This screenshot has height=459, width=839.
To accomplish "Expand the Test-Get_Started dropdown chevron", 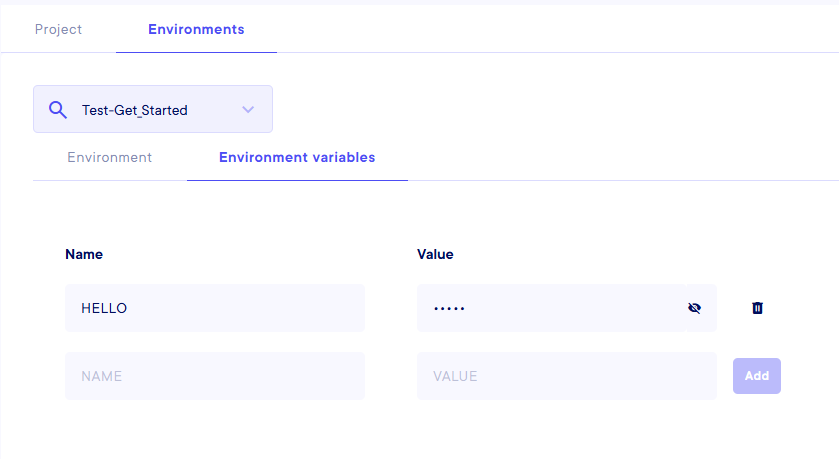I will click(248, 110).
